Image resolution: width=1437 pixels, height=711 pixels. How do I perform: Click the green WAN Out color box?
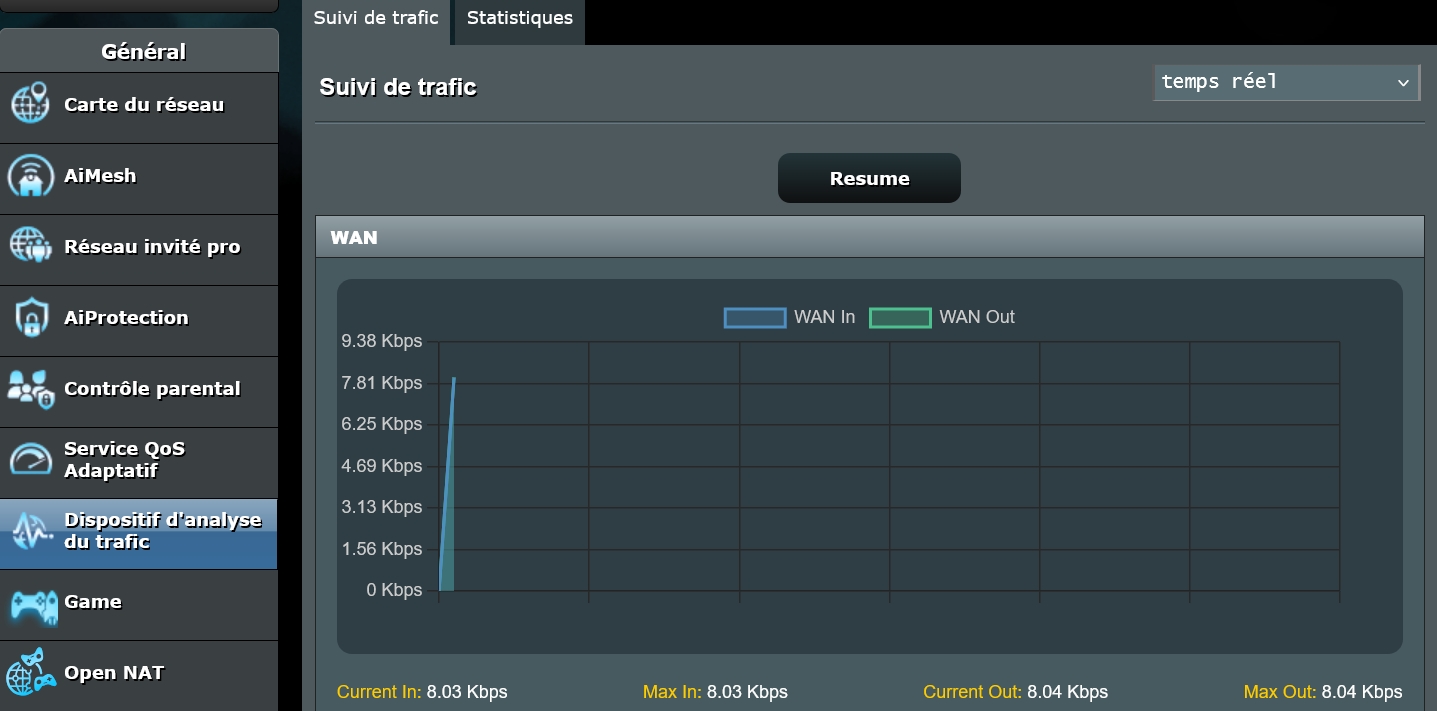tap(900, 317)
